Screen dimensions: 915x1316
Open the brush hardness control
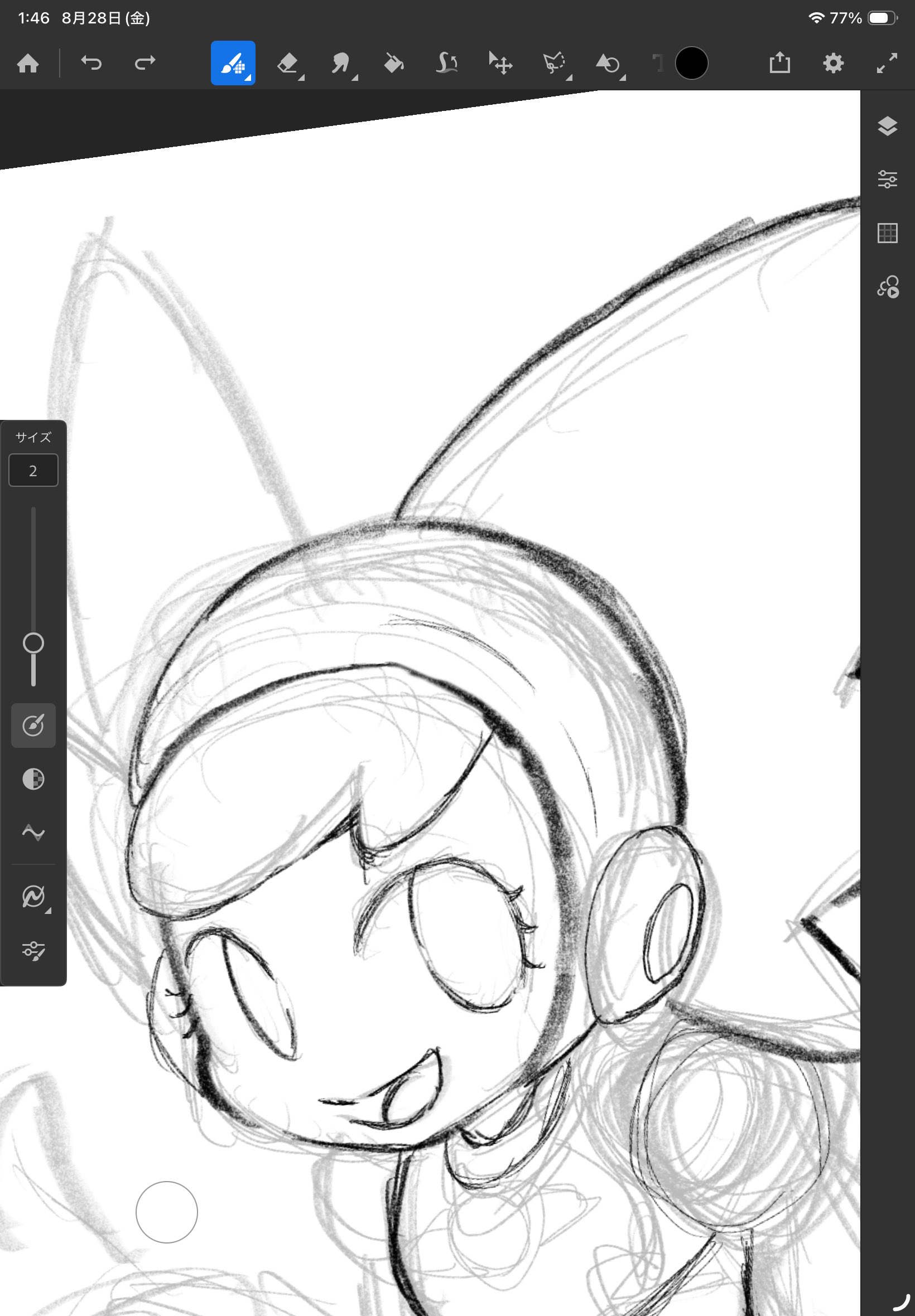click(33, 725)
